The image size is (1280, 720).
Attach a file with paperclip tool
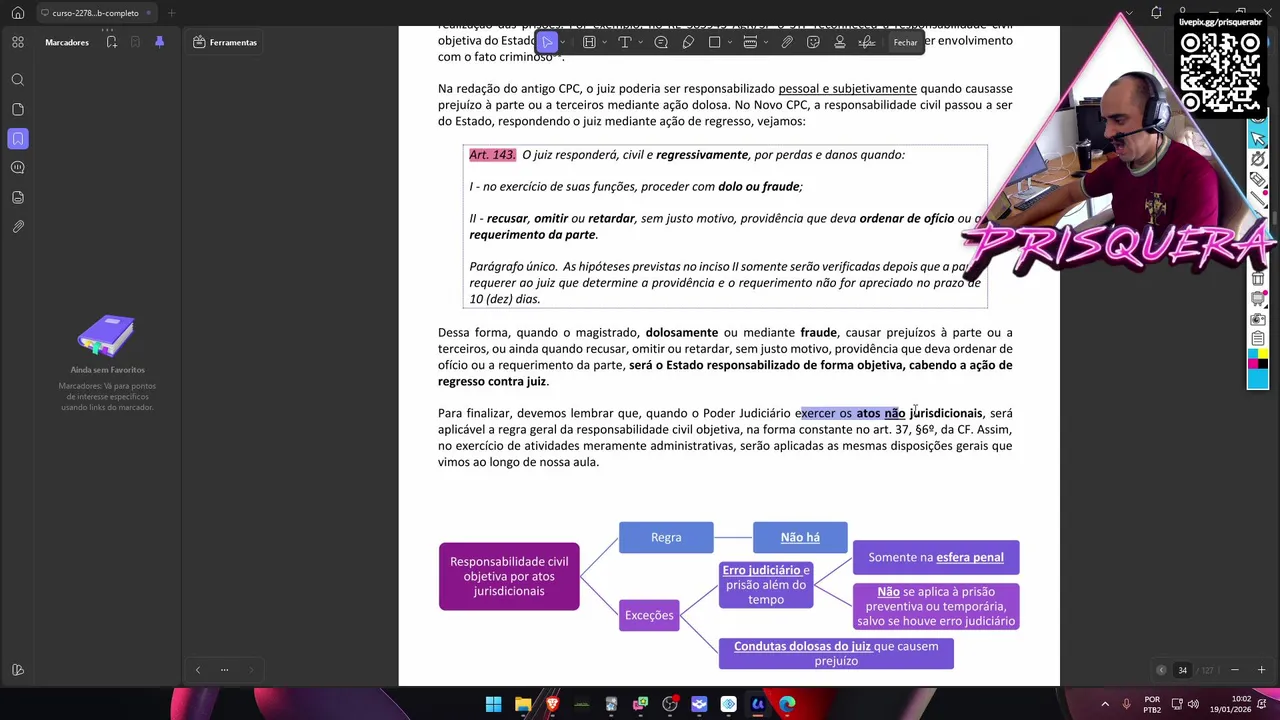pos(787,42)
